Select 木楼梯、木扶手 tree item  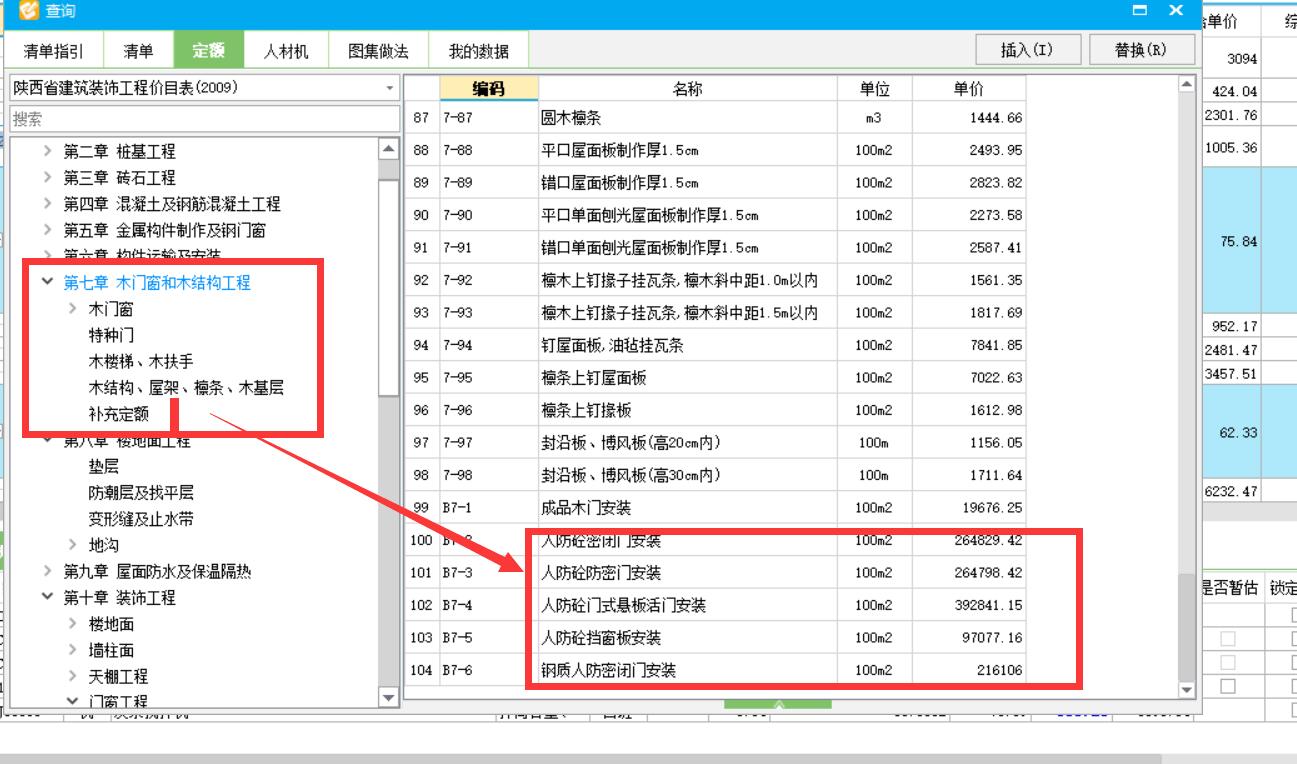(140, 361)
